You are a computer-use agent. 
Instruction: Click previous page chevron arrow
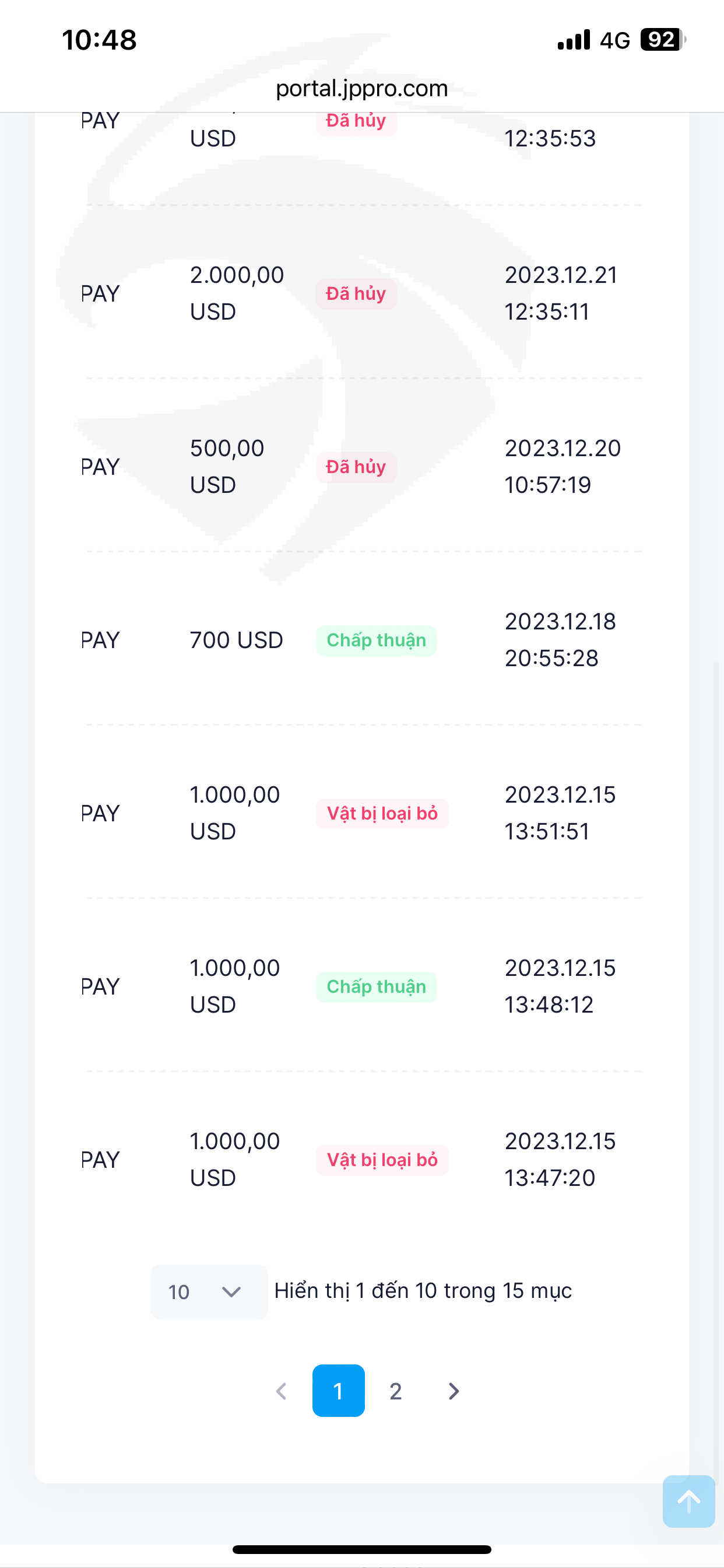281,1391
